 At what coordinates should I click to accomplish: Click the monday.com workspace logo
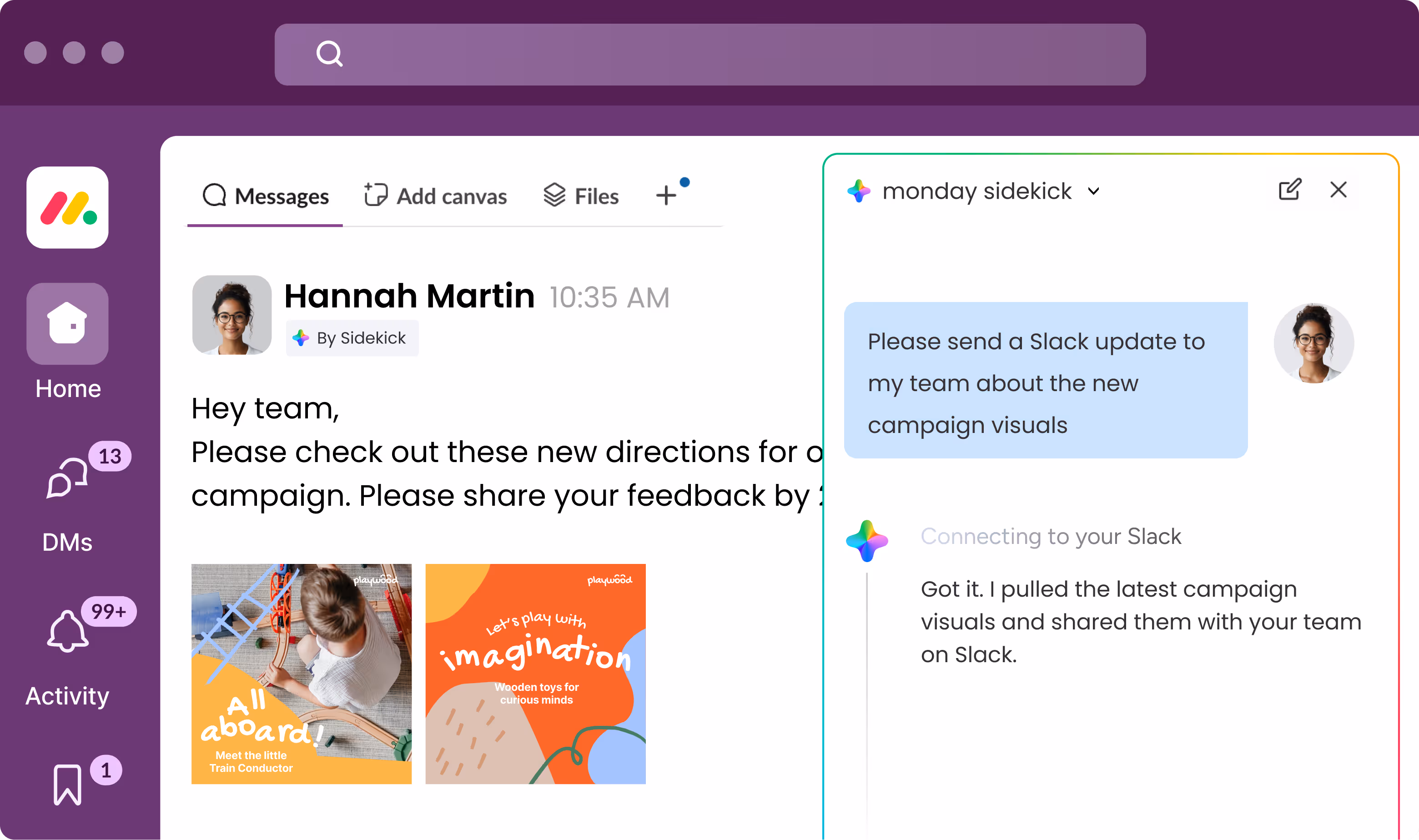click(x=67, y=207)
